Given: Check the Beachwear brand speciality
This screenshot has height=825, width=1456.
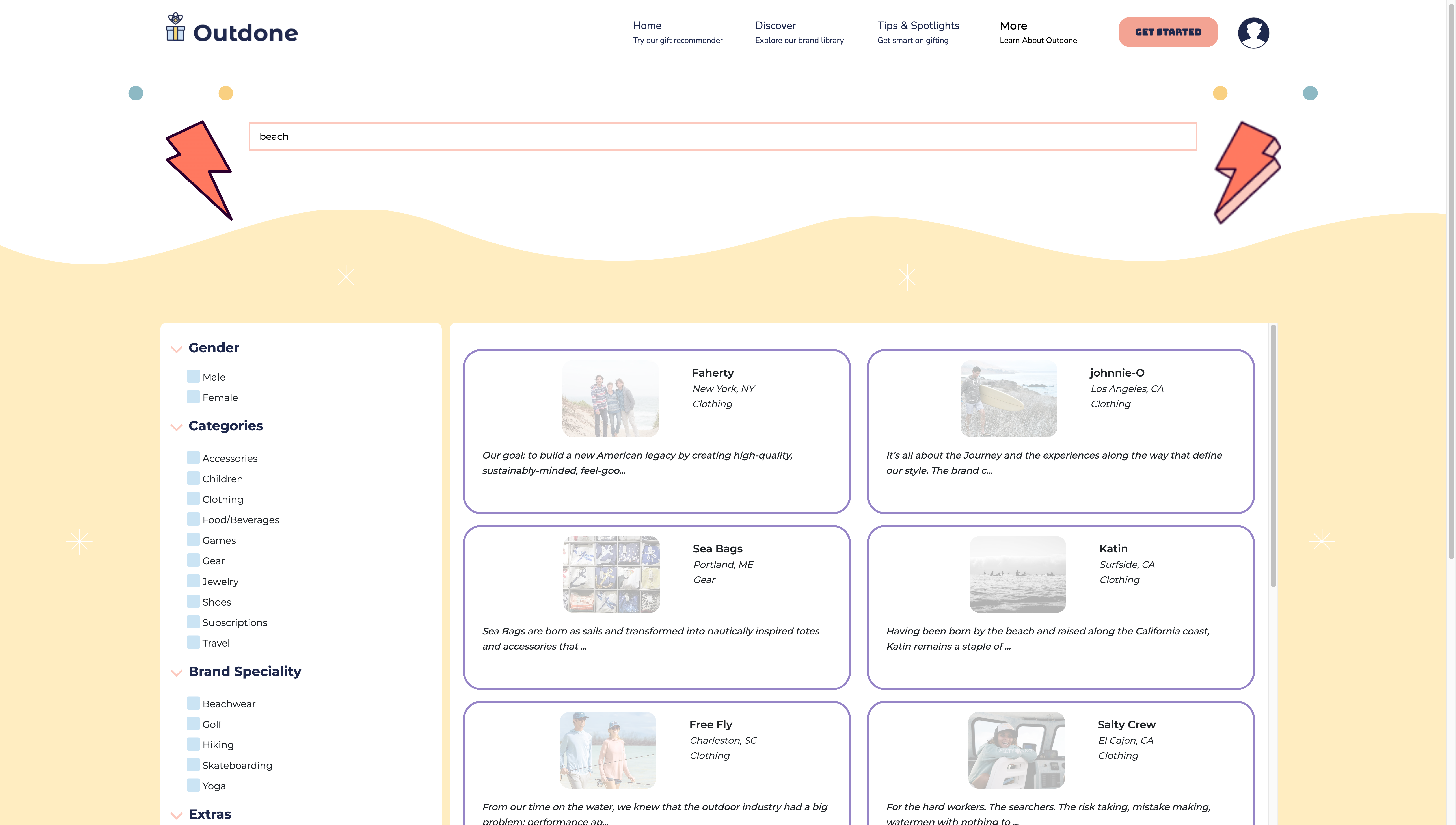Looking at the screenshot, I should point(193,703).
